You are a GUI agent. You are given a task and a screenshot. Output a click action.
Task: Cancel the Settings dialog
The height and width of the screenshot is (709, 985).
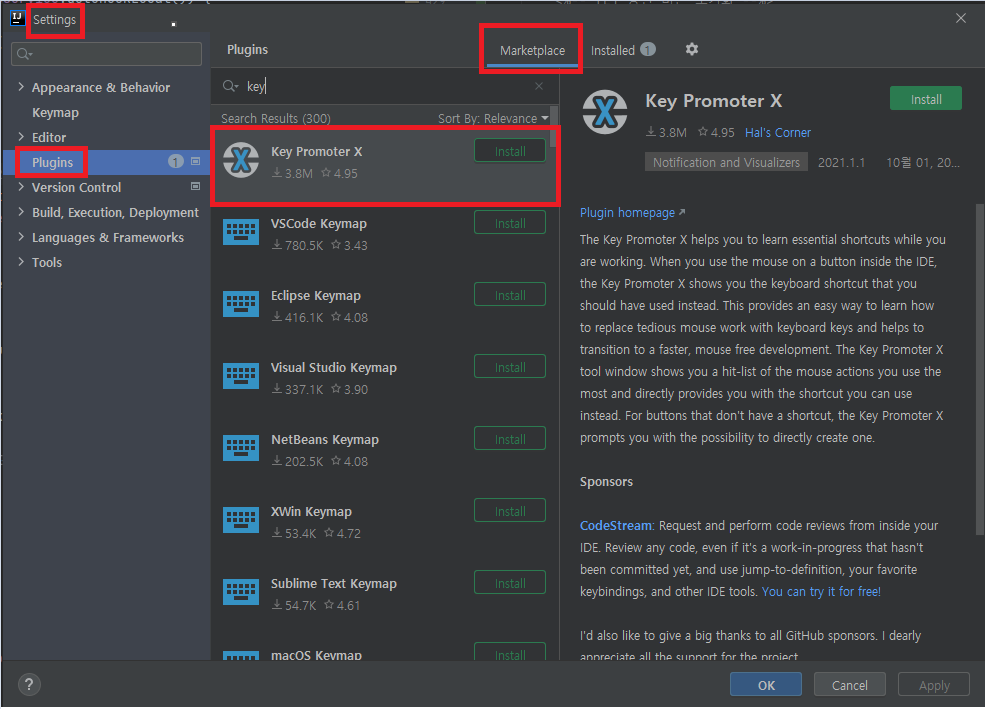point(849,685)
